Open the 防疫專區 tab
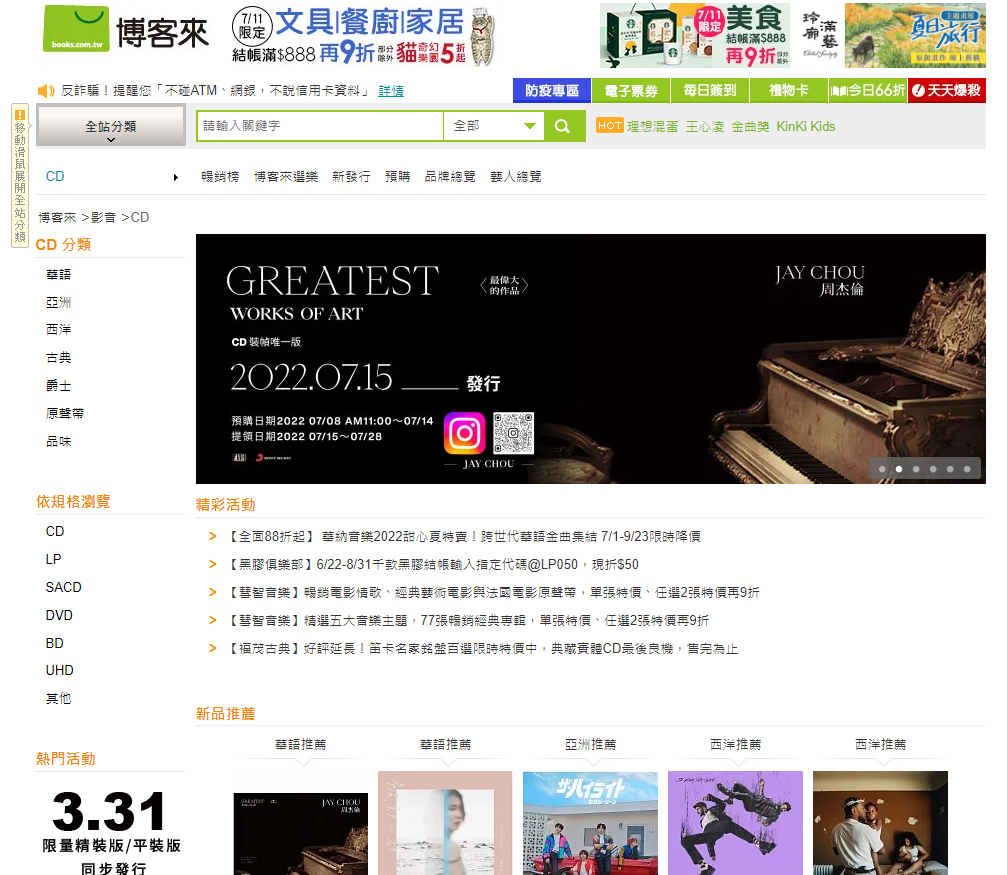 point(552,91)
